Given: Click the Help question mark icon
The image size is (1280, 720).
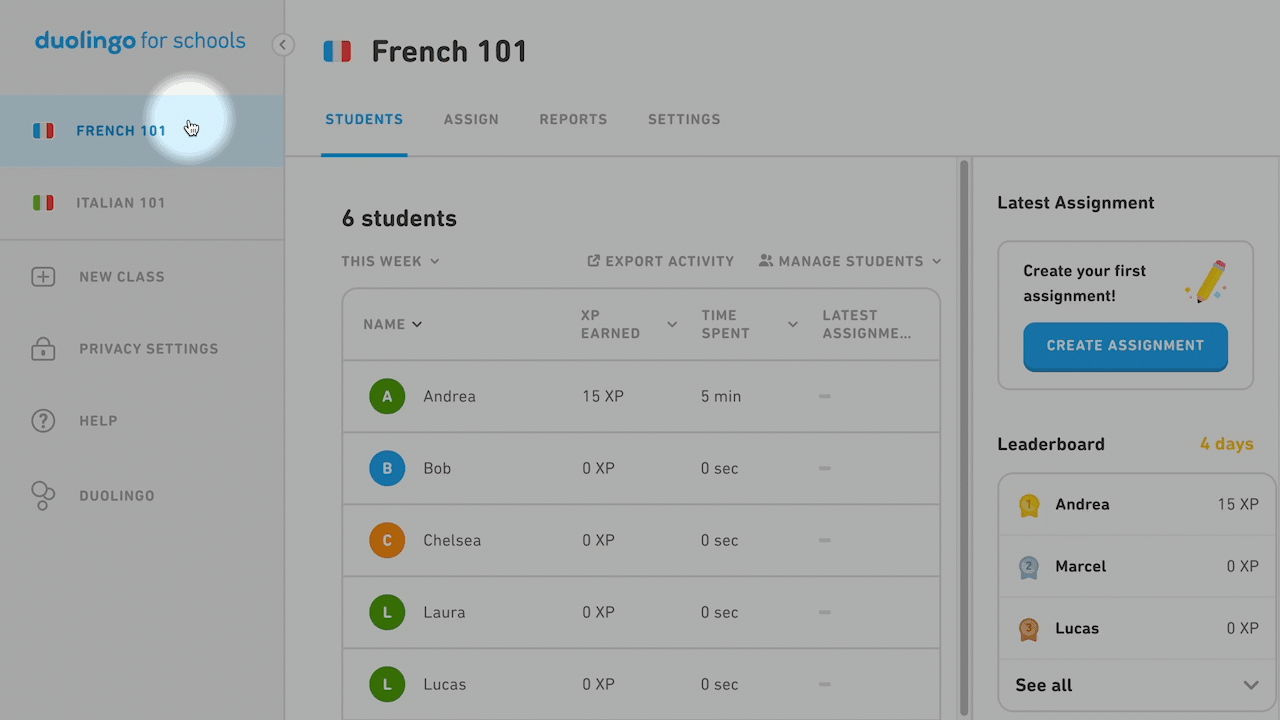Looking at the screenshot, I should (x=43, y=421).
